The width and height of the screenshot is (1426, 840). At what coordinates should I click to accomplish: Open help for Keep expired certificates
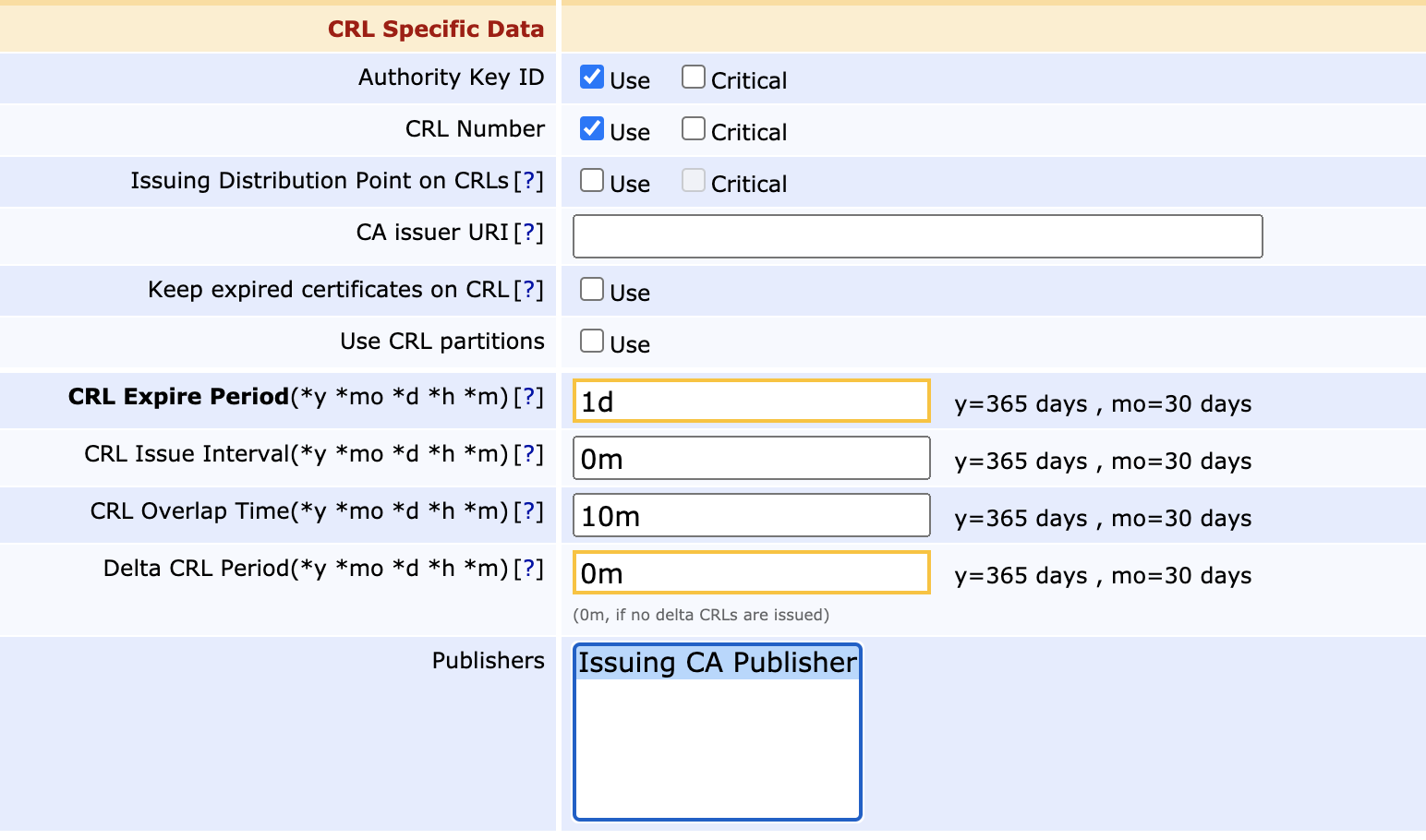click(528, 290)
